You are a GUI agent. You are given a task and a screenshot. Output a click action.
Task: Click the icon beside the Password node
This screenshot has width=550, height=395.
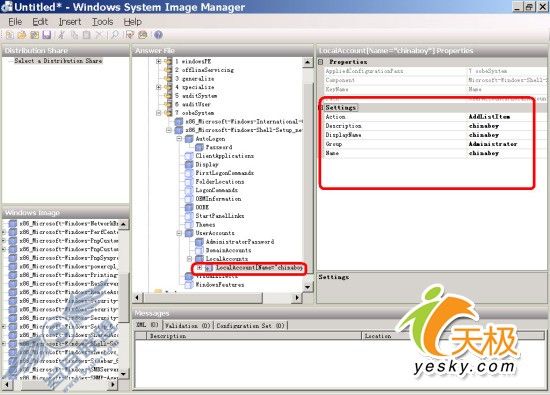[x=199, y=147]
